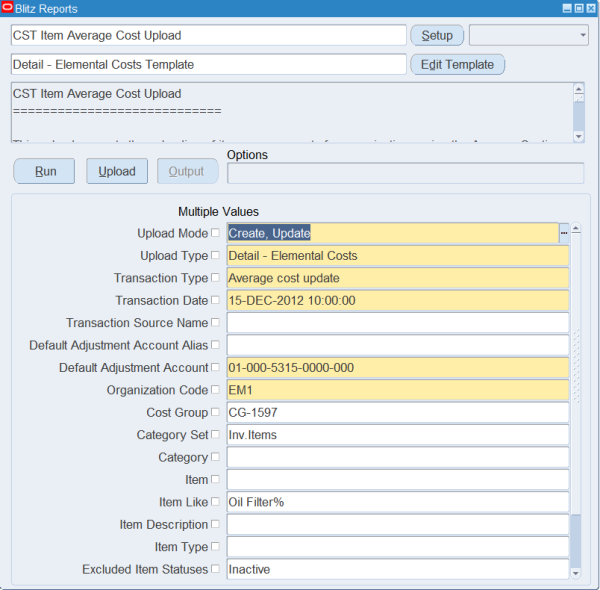Maximize the Blitz Reports window
Screen dimensions: 600x590
[x=579, y=8]
